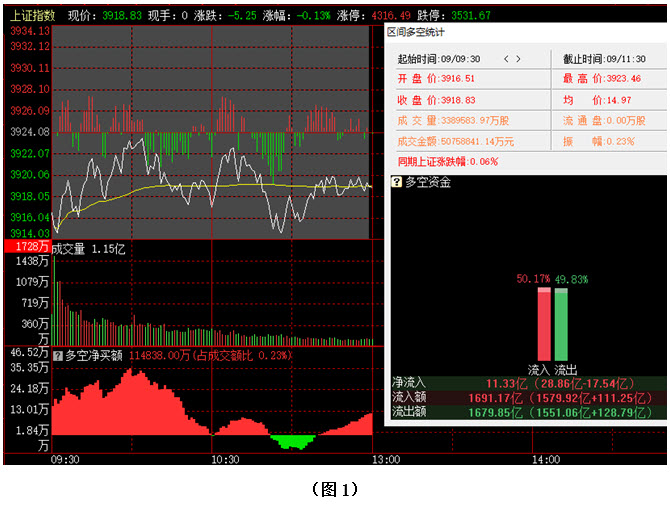Click the green 流出 outflow bar
670x508 pixels.
point(561,324)
